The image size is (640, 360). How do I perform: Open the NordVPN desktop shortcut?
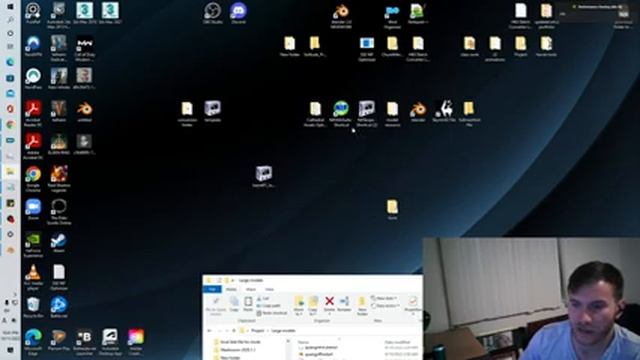pyautogui.click(x=33, y=46)
